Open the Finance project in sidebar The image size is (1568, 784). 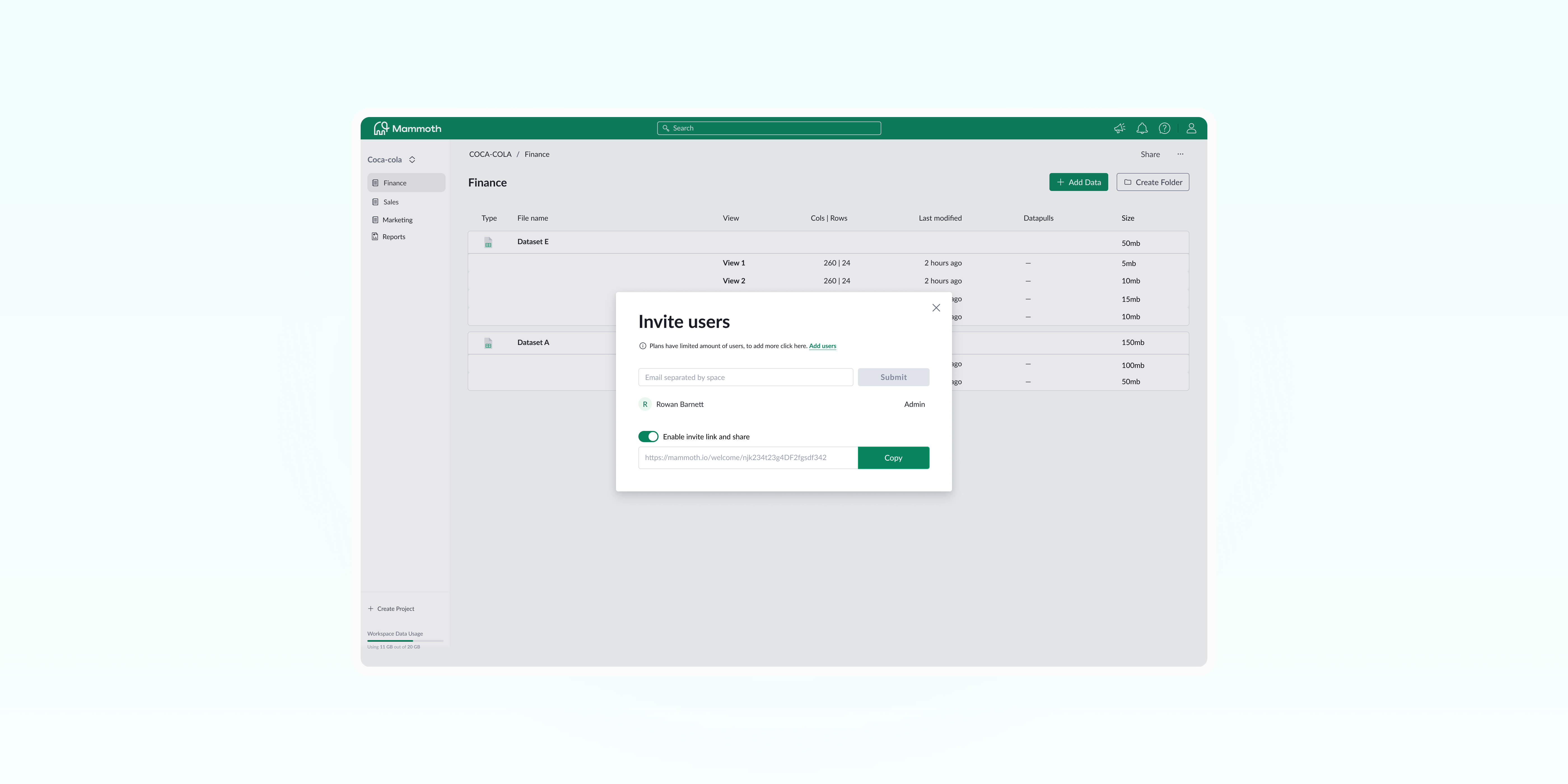point(406,183)
